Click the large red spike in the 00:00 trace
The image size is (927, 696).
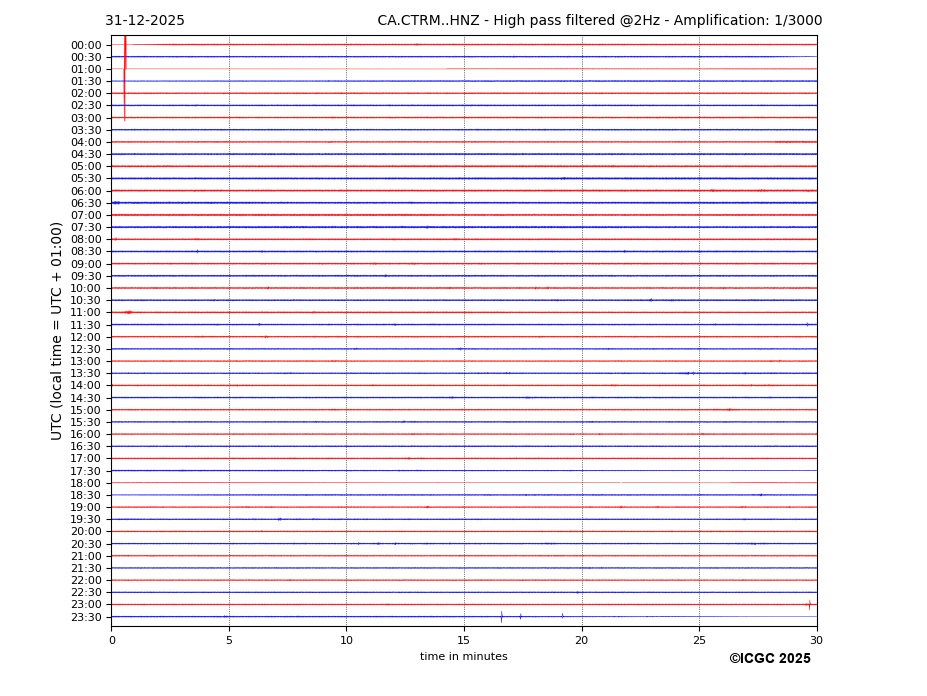click(125, 50)
